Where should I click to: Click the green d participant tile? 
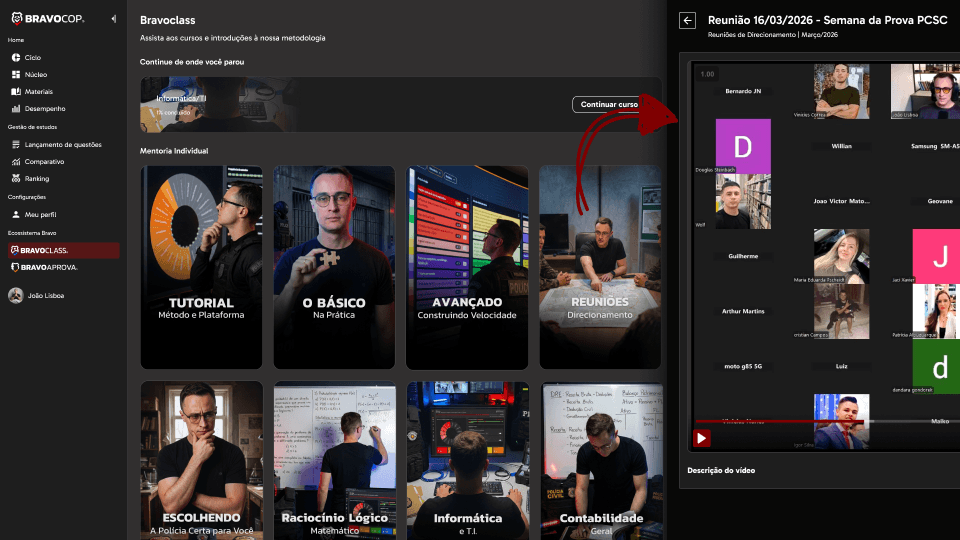click(937, 367)
